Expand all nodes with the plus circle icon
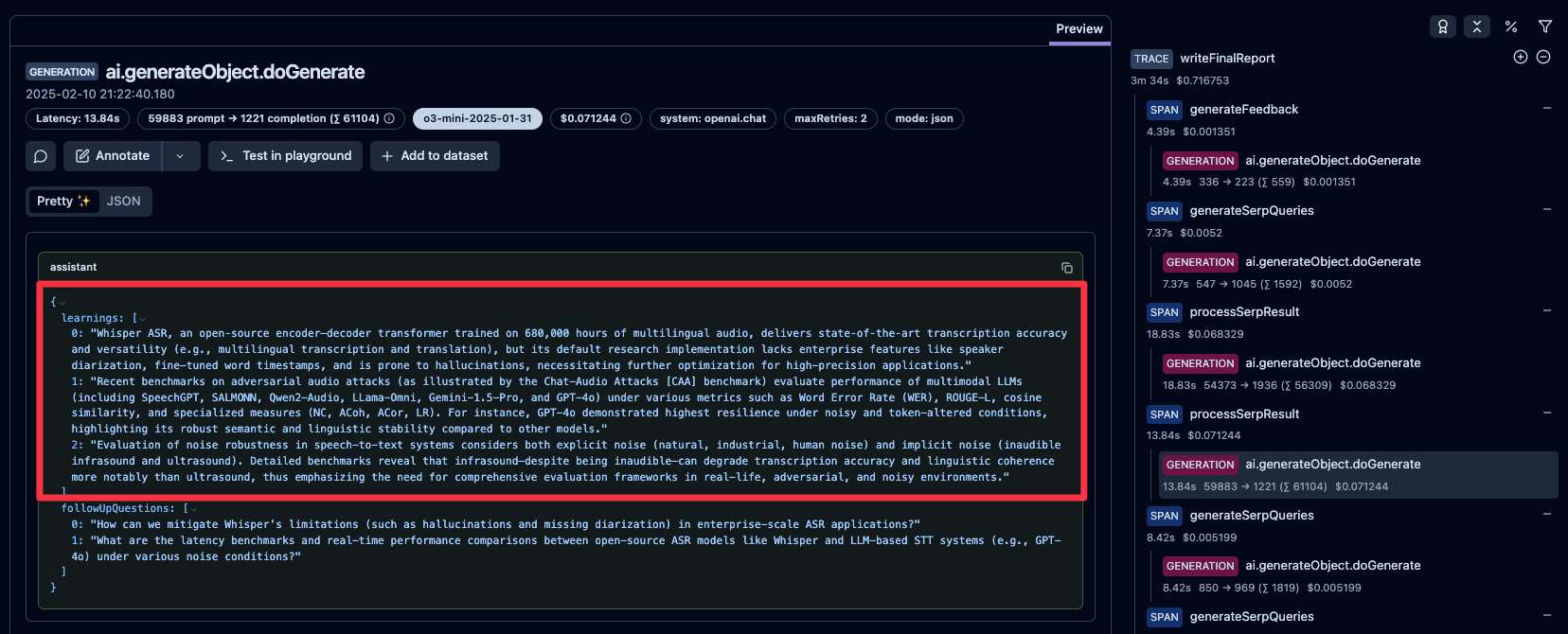1568x634 pixels. tap(1520, 57)
